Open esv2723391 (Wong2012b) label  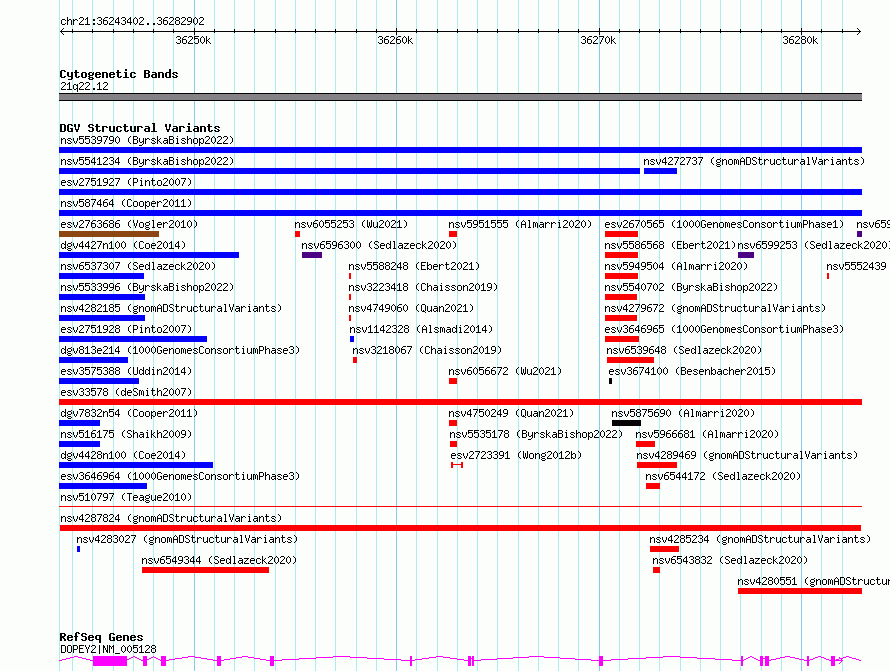click(x=516, y=455)
